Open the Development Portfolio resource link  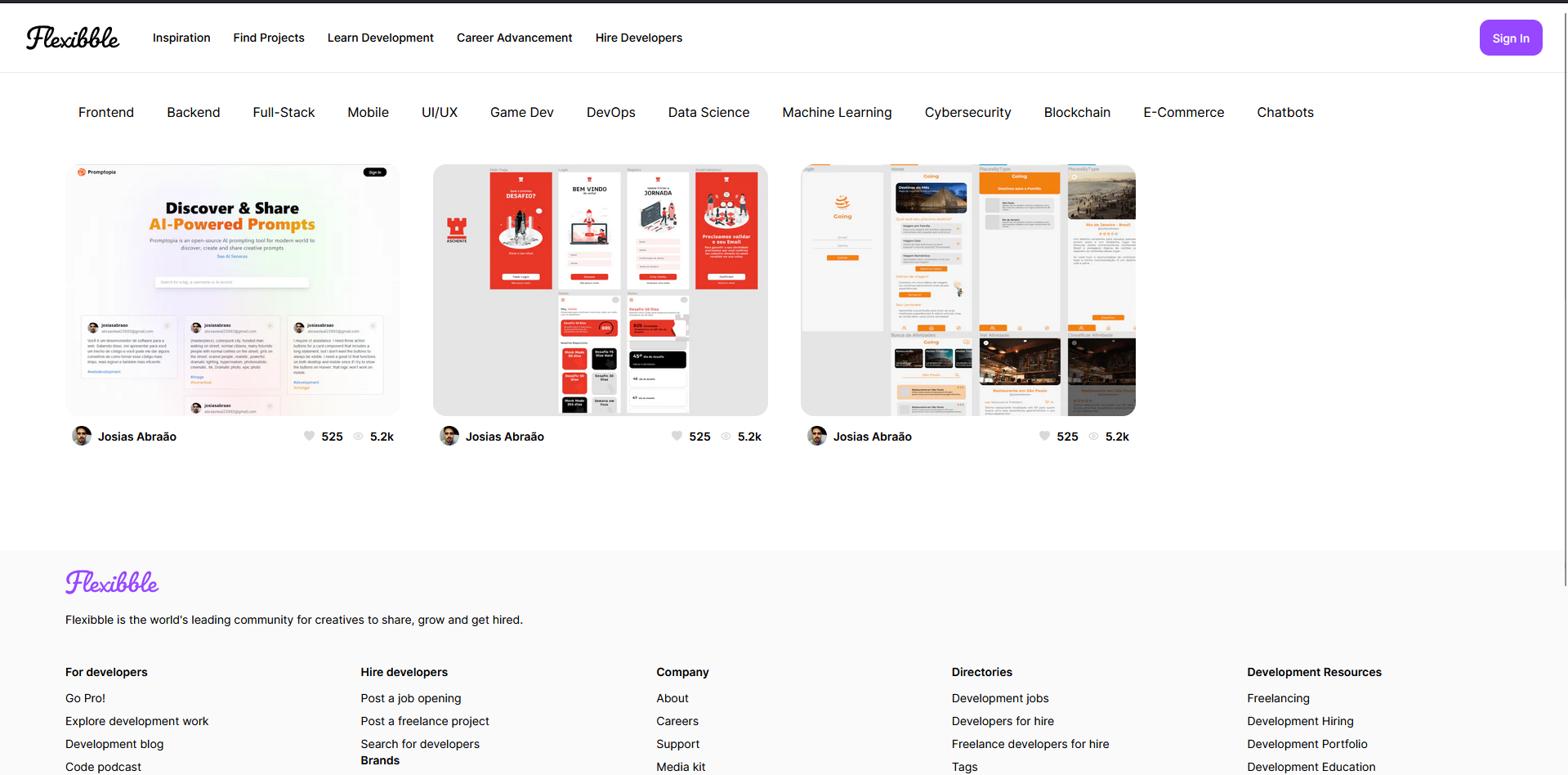click(1307, 744)
